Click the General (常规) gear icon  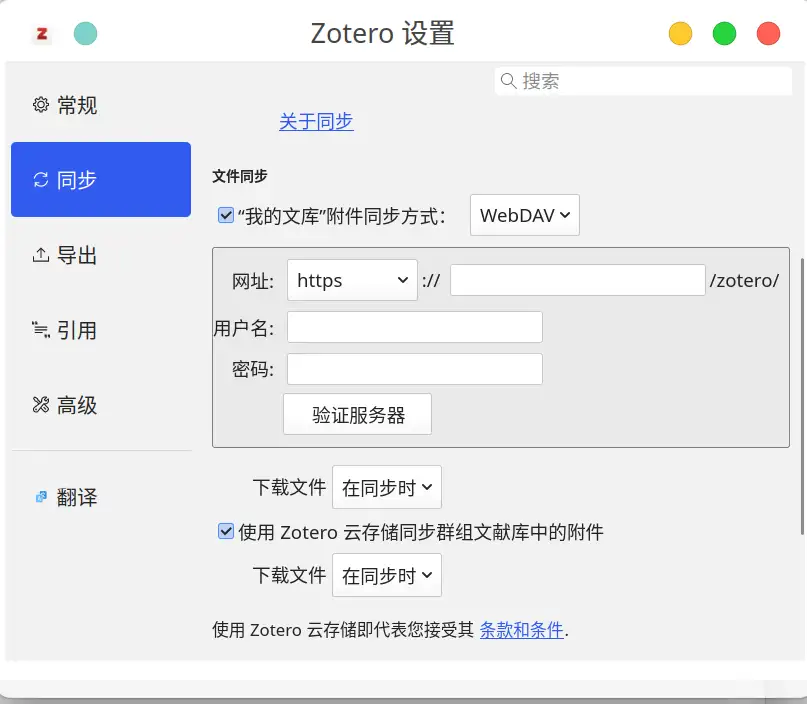(41, 105)
